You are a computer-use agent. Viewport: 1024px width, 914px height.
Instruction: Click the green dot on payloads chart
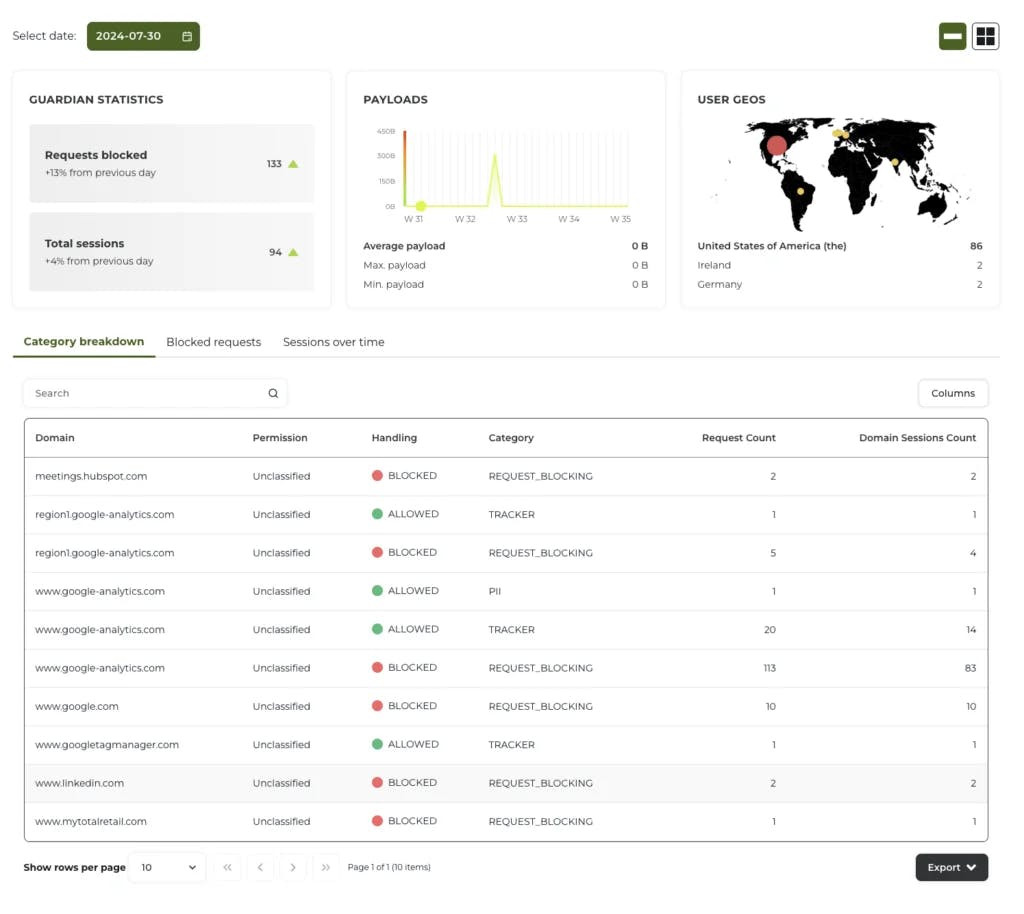tap(421, 206)
